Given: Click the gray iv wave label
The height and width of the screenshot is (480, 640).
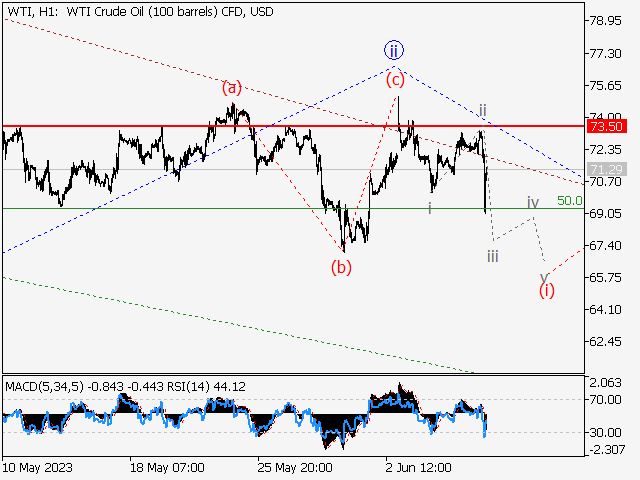Looking at the screenshot, I should [x=533, y=202].
